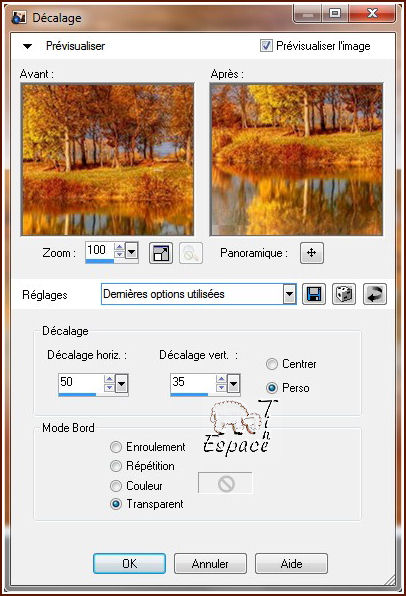Randomize parameters with the dice icon
The width and height of the screenshot is (406, 596).
pyautogui.click(x=344, y=294)
